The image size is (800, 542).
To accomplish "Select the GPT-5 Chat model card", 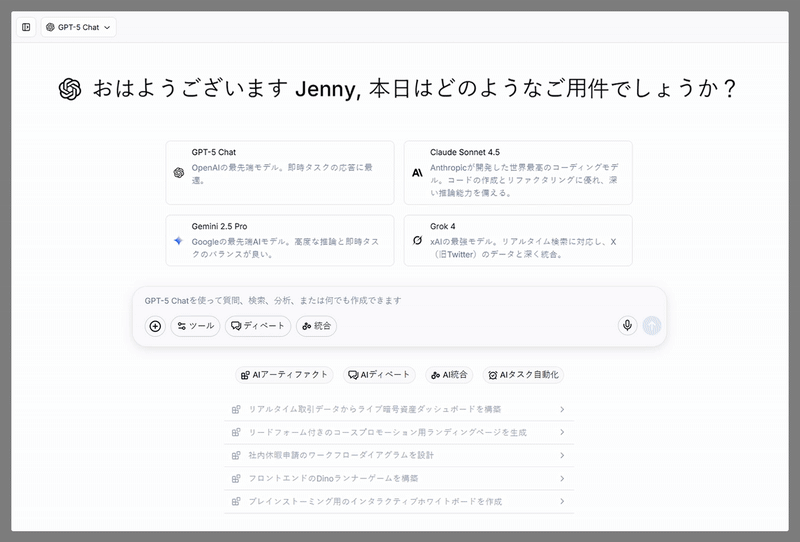I will (x=280, y=173).
